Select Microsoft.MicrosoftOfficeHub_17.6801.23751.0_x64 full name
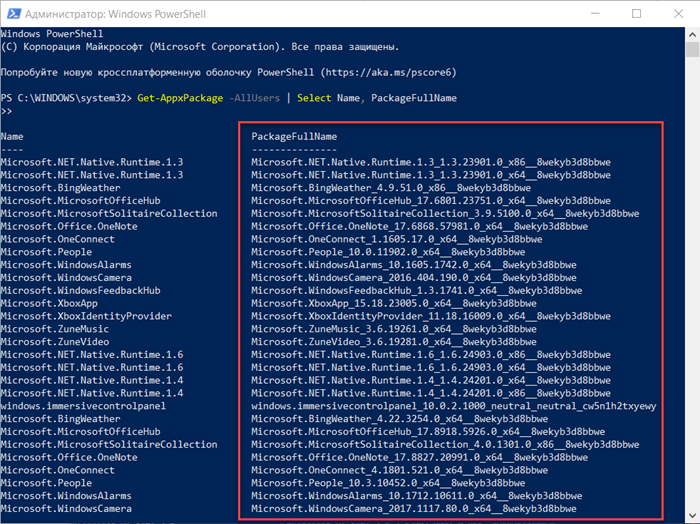 point(431,201)
